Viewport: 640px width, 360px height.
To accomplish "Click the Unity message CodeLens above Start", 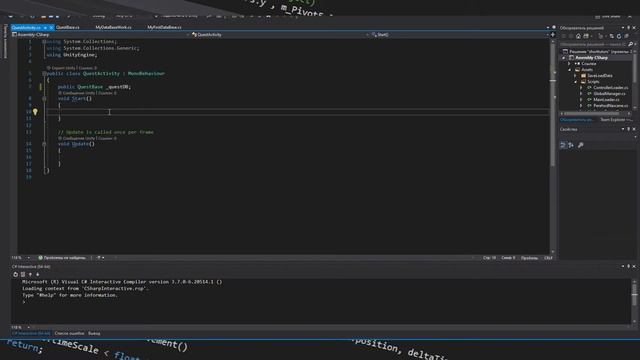I will 87,93.
